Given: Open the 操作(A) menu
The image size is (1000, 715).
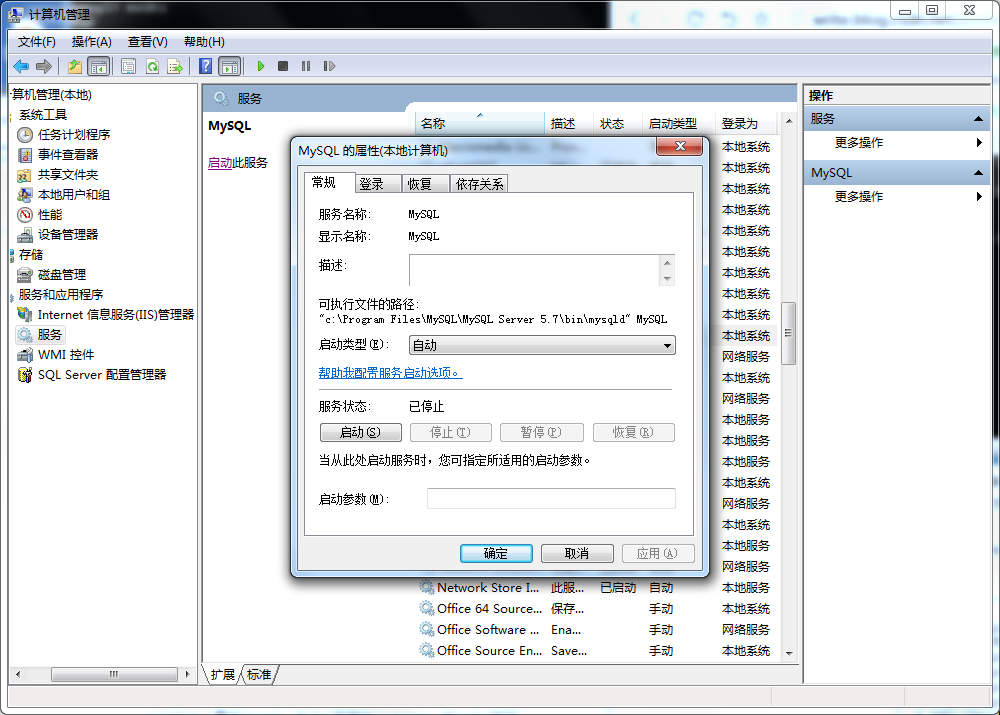Looking at the screenshot, I should pos(91,42).
